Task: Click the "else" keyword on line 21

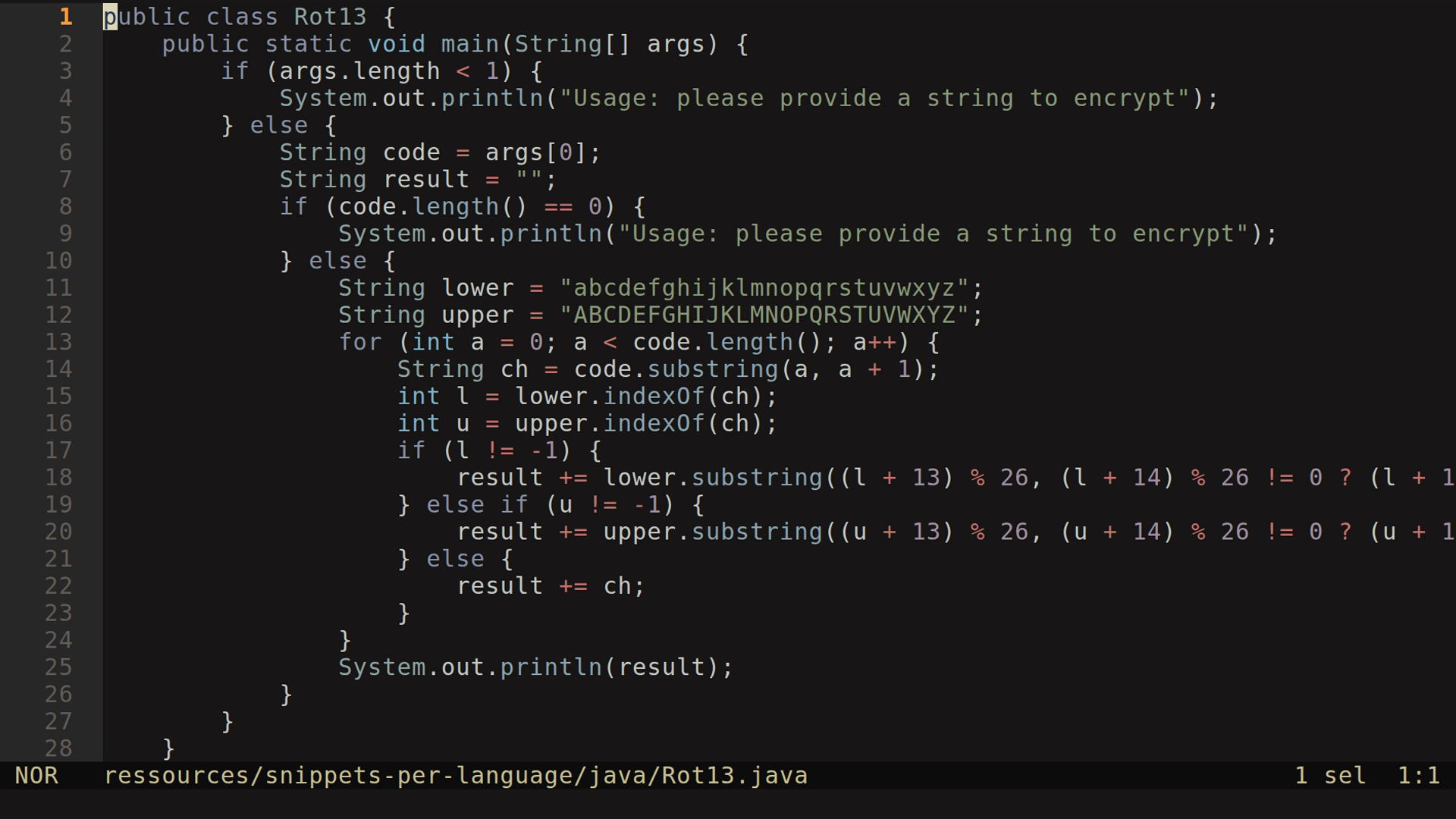Action: pos(456,558)
